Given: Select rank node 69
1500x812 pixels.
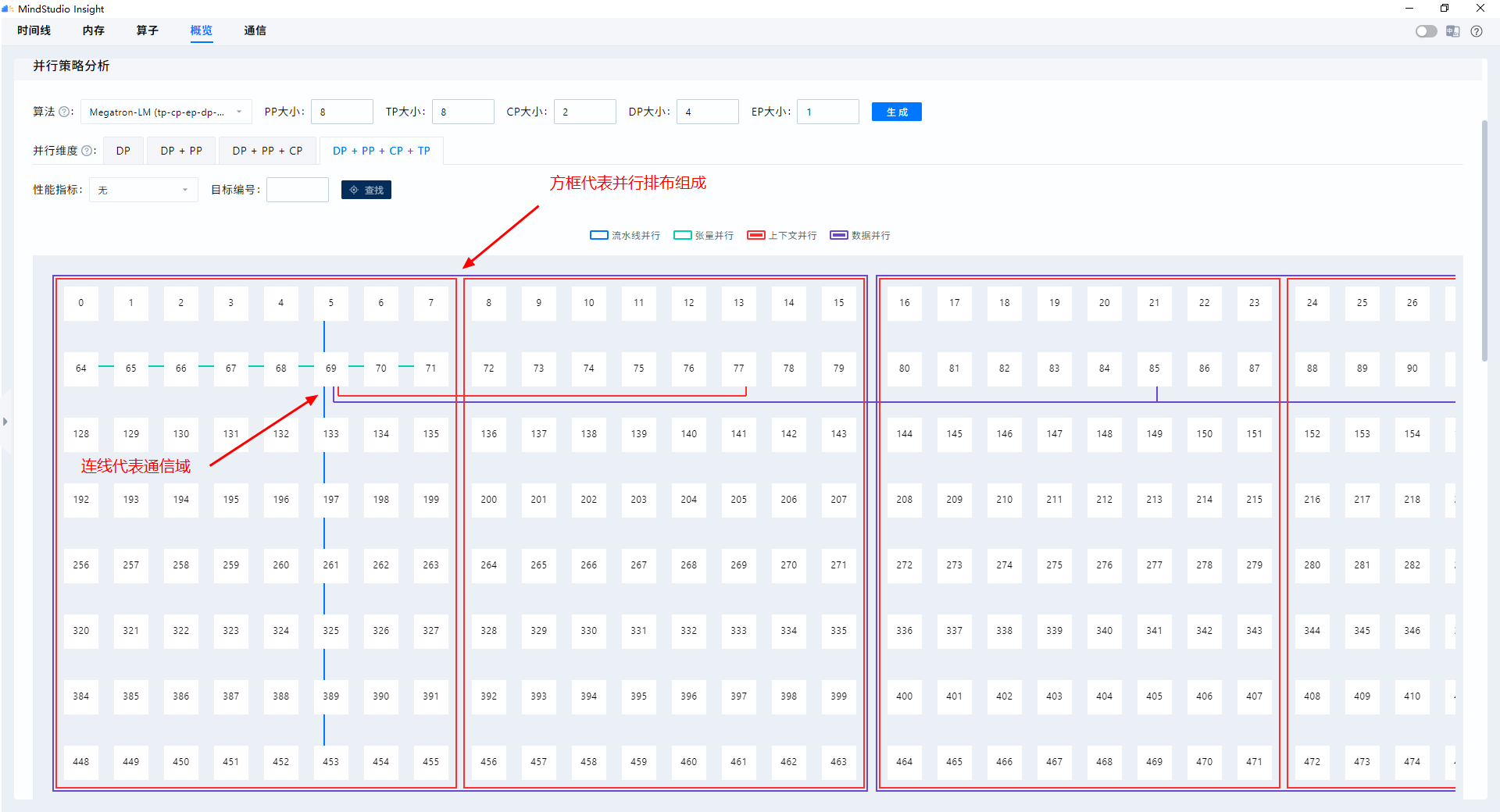Looking at the screenshot, I should (x=331, y=369).
